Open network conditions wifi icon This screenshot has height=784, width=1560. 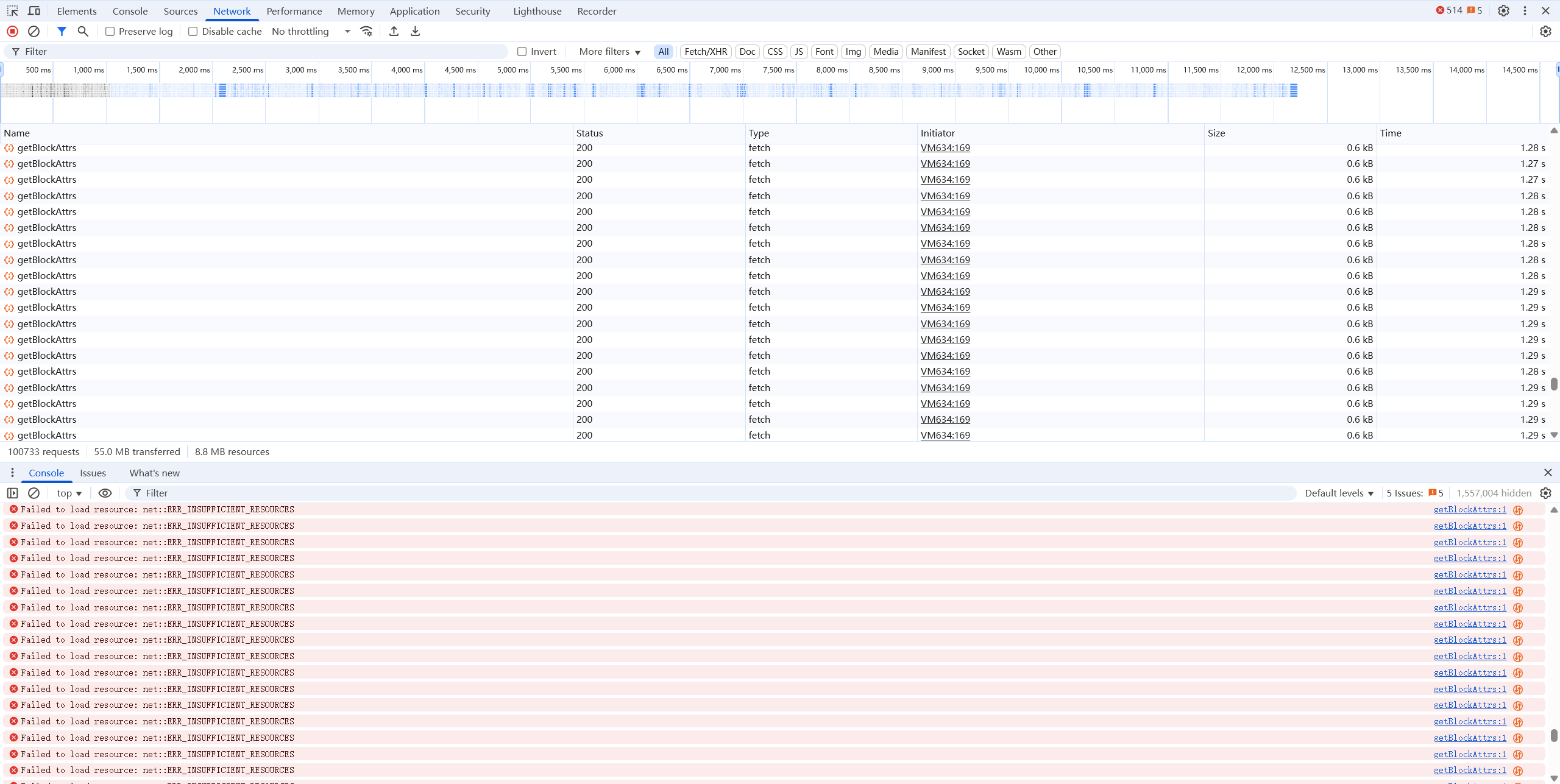366,31
